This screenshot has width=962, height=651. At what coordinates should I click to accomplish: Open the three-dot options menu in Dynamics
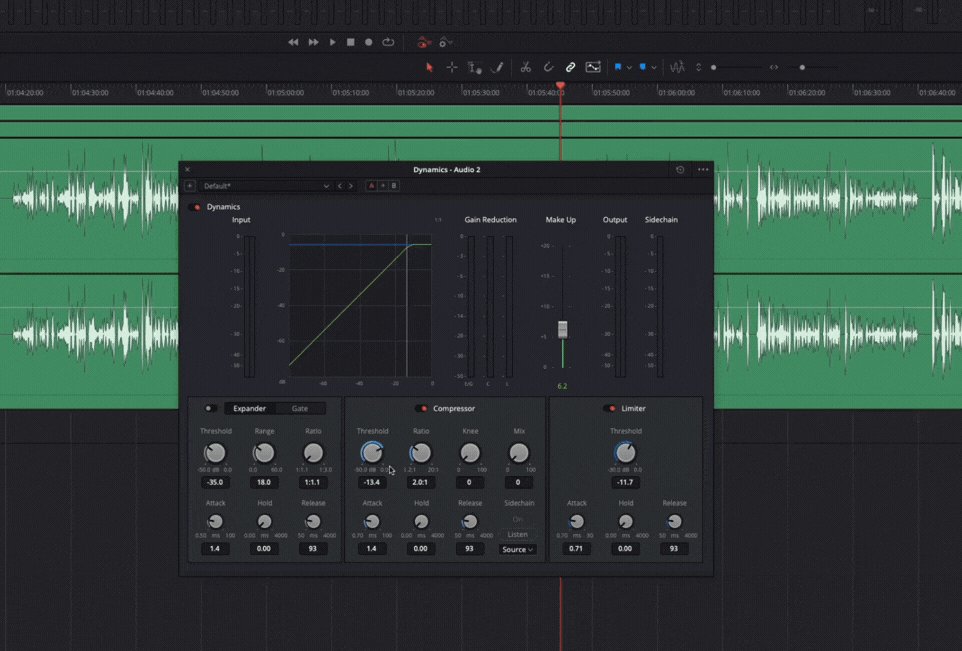click(x=703, y=169)
